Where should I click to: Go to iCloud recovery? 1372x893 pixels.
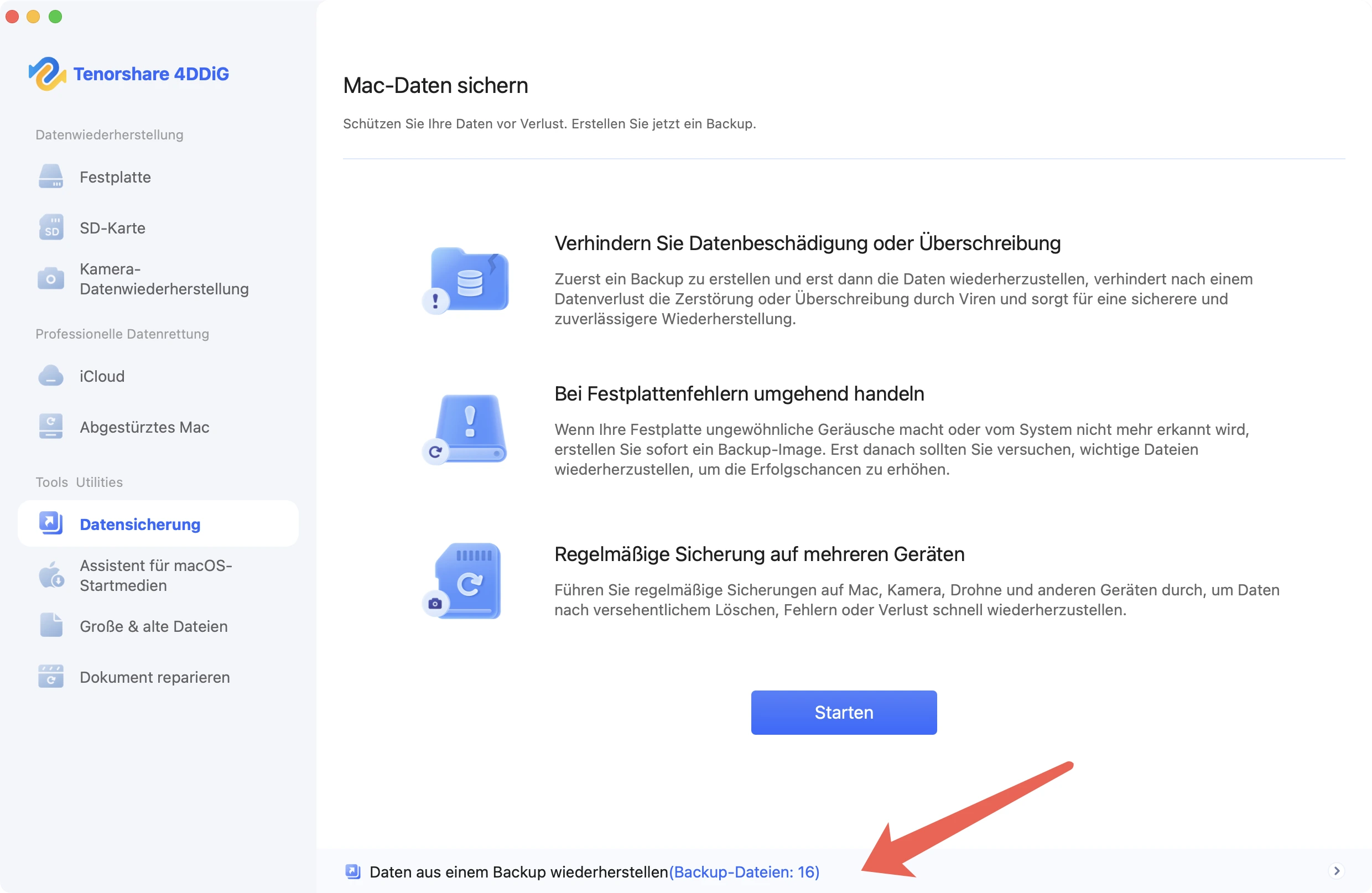pyautogui.click(x=158, y=375)
